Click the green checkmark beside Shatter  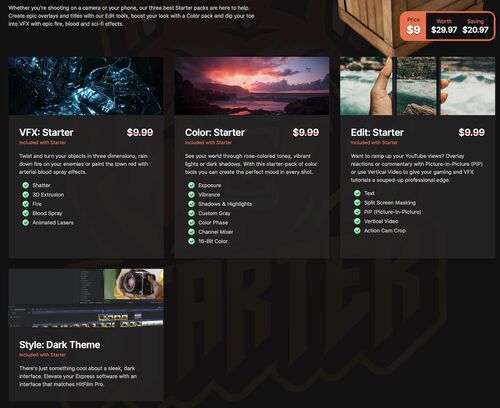tap(26, 185)
